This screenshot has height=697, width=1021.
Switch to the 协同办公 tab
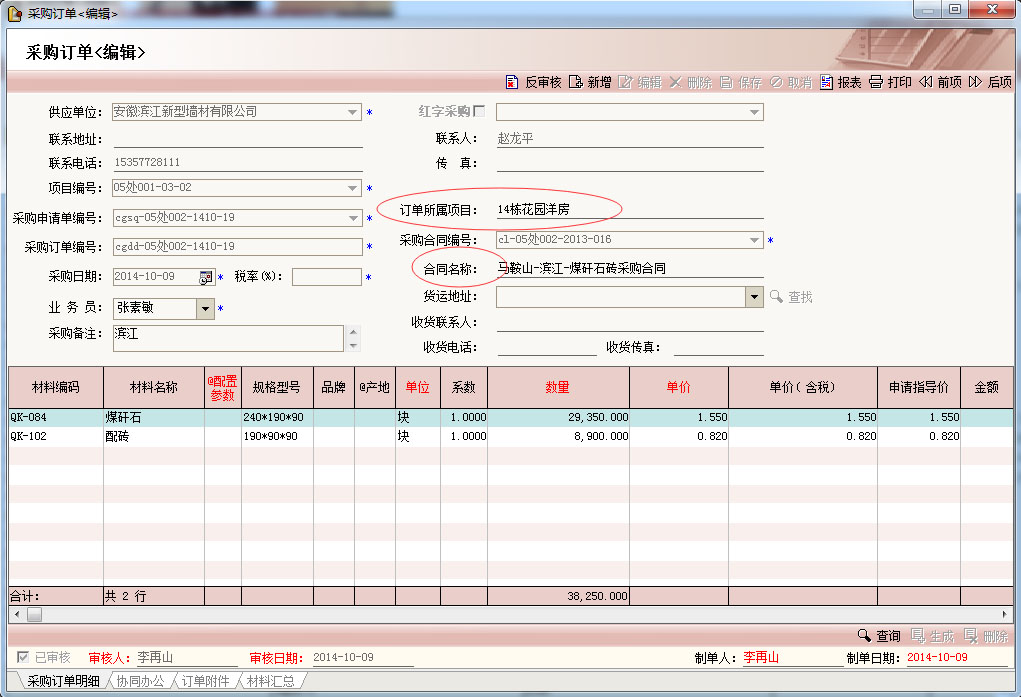tap(141, 681)
